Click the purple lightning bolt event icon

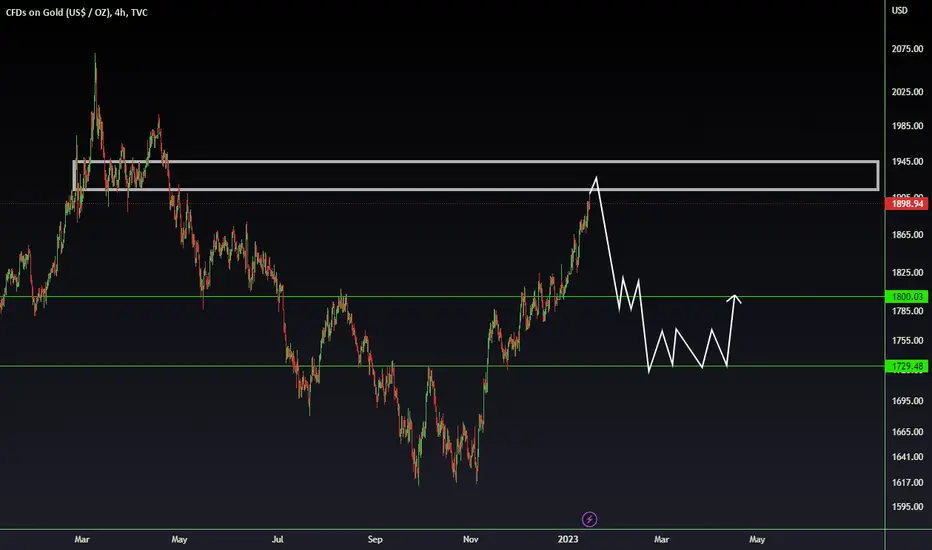[589, 519]
